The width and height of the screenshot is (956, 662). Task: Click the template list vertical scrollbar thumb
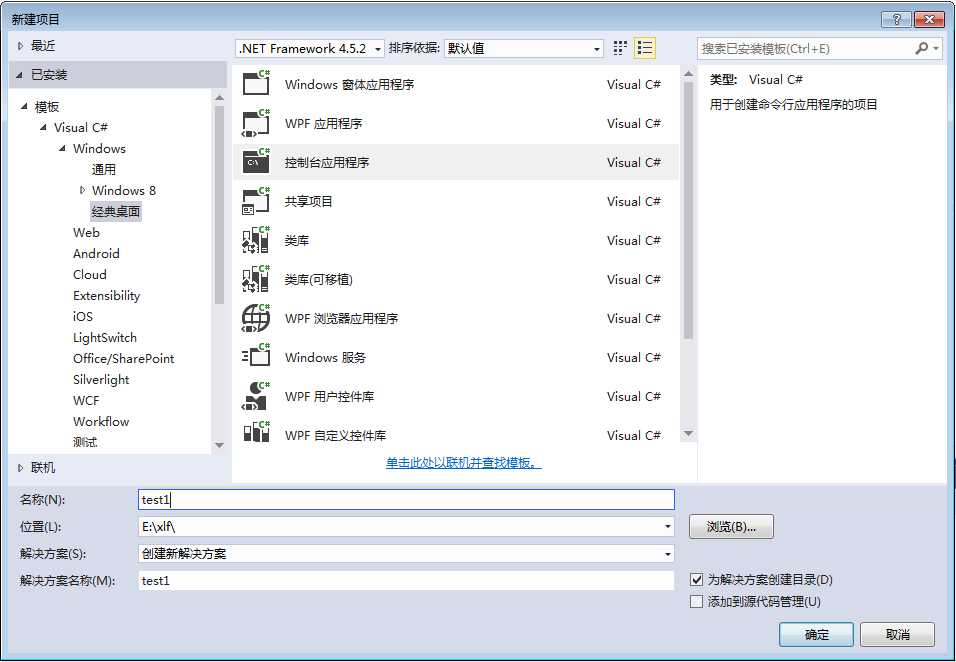pos(688,210)
